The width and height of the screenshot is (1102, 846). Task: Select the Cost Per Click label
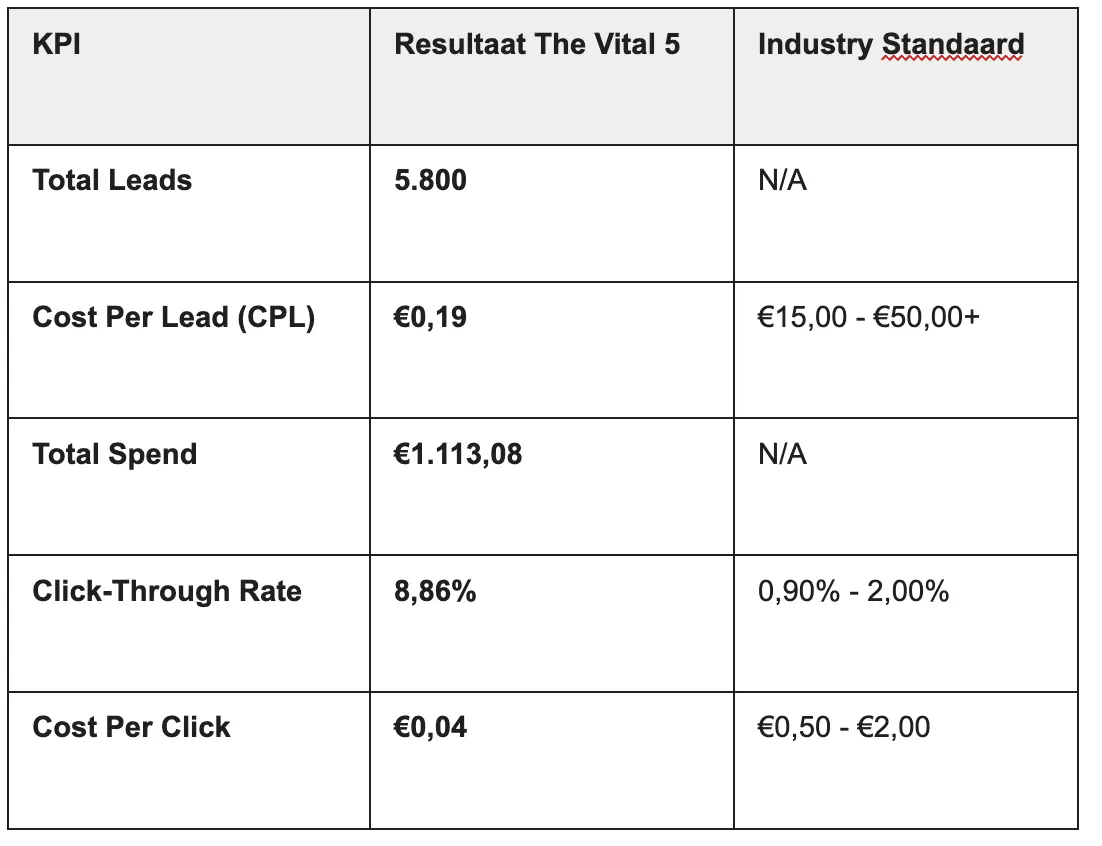pos(131,727)
